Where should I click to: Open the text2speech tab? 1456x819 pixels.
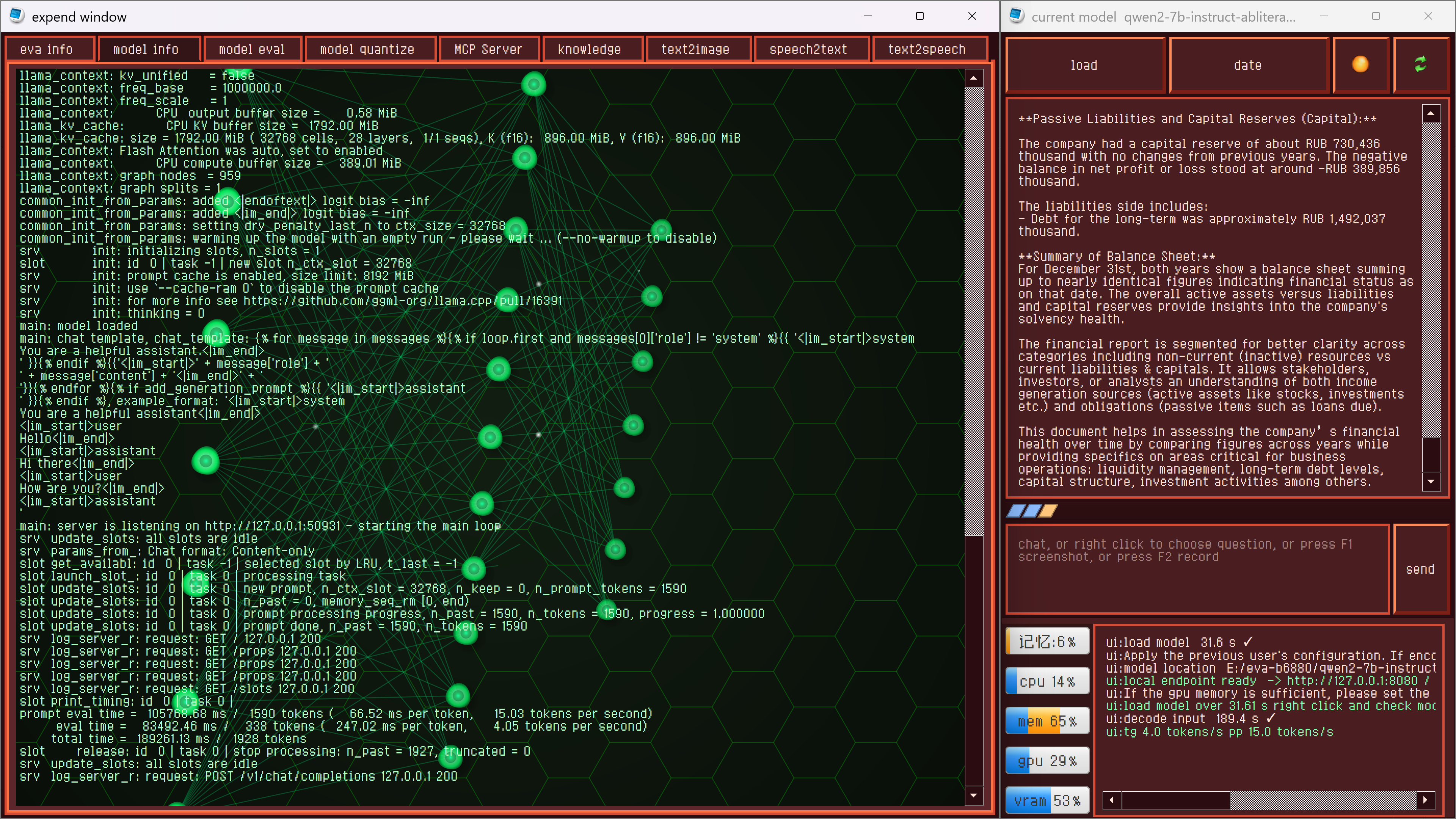tap(926, 50)
